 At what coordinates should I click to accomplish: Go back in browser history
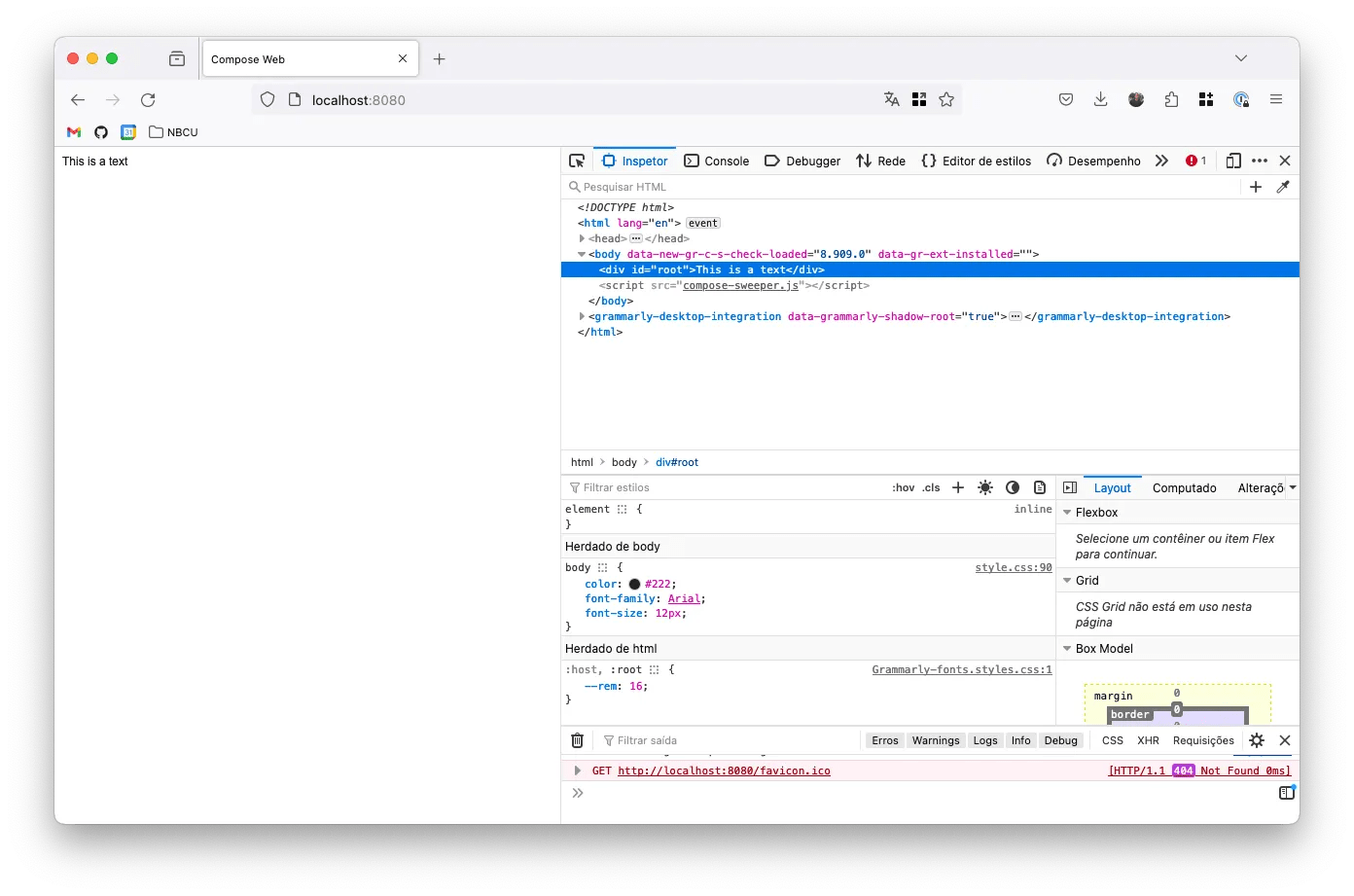(78, 100)
